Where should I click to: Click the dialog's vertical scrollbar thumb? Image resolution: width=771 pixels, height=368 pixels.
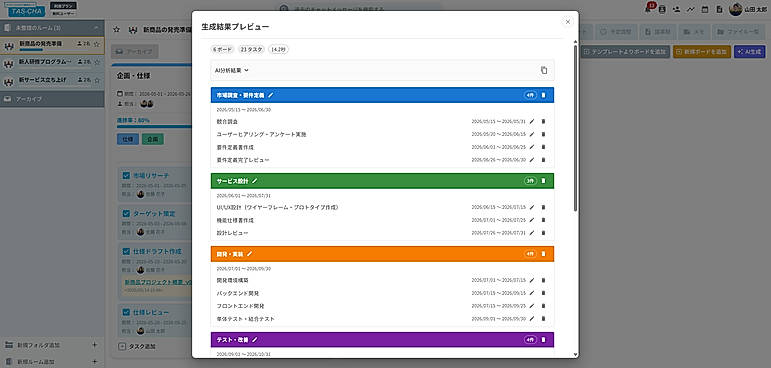click(x=575, y=129)
